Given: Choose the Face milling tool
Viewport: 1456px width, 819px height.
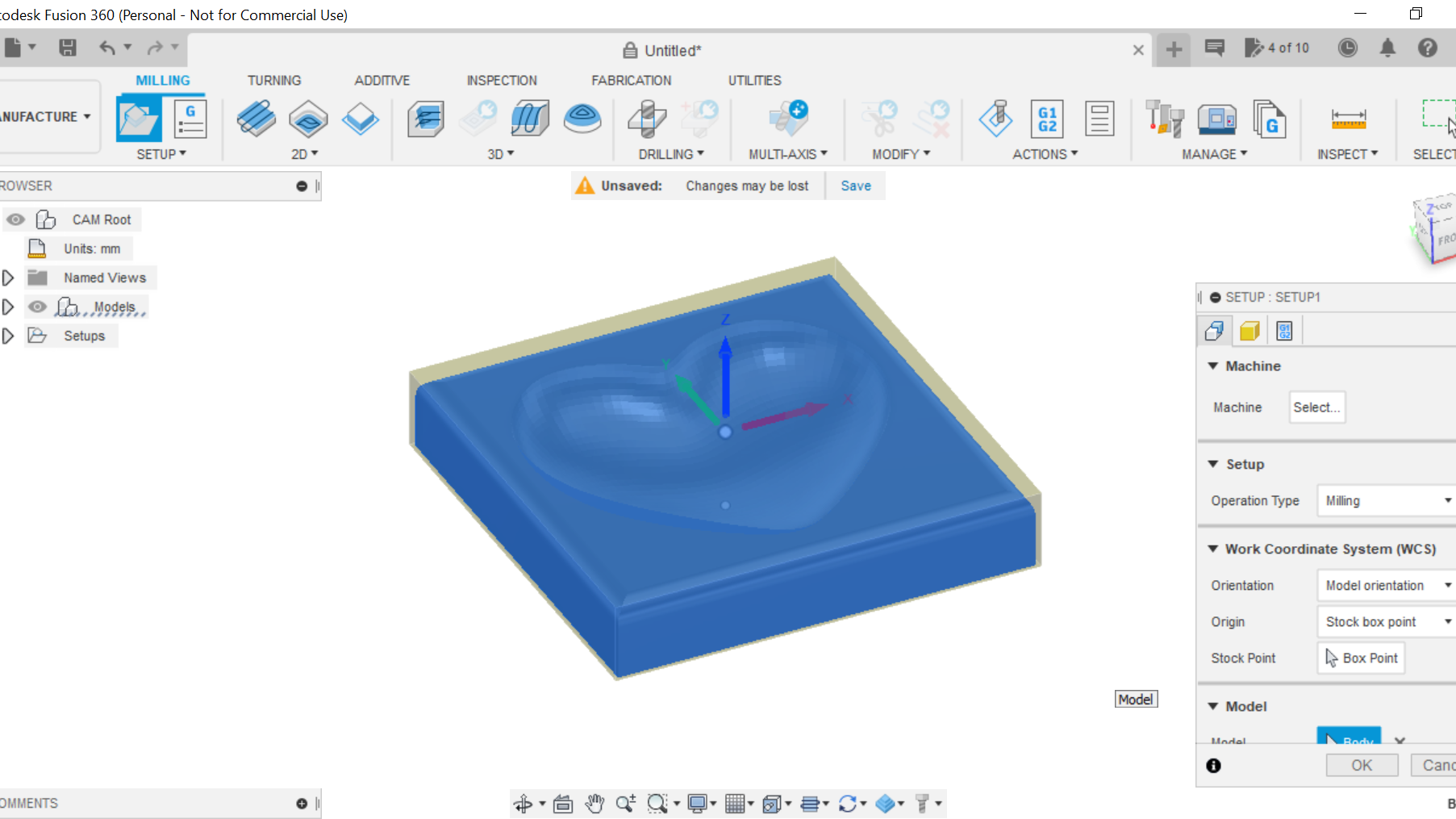Looking at the screenshot, I should coord(360,119).
